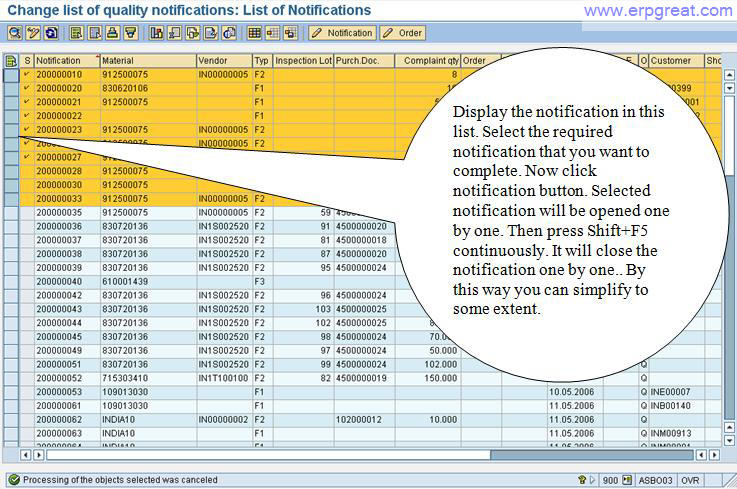737x489 pixels.
Task: Refresh the notification list
Action: [x=51, y=33]
